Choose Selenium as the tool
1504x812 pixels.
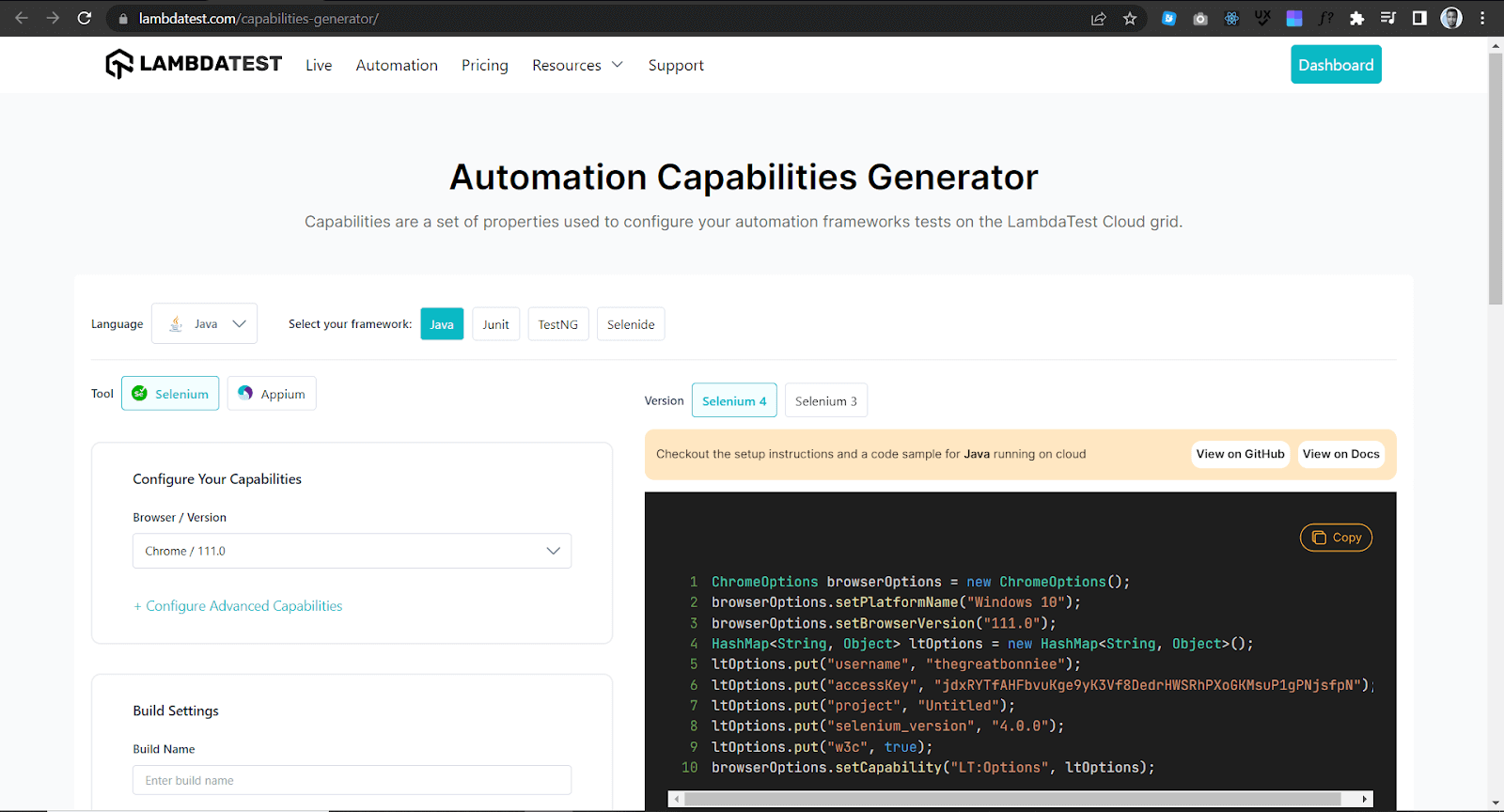tap(170, 393)
